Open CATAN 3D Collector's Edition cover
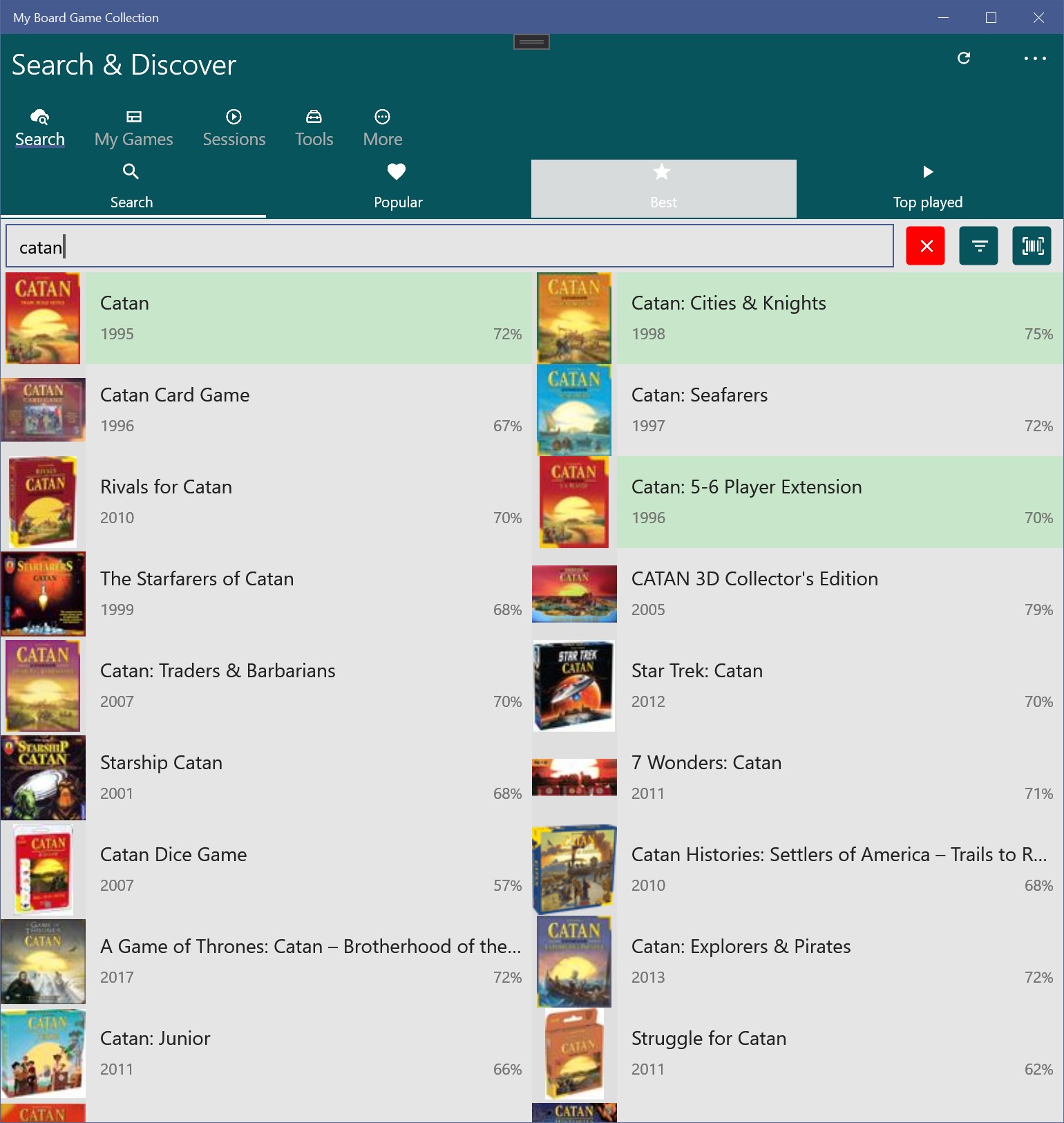Image resolution: width=1064 pixels, height=1123 pixels. (574, 594)
